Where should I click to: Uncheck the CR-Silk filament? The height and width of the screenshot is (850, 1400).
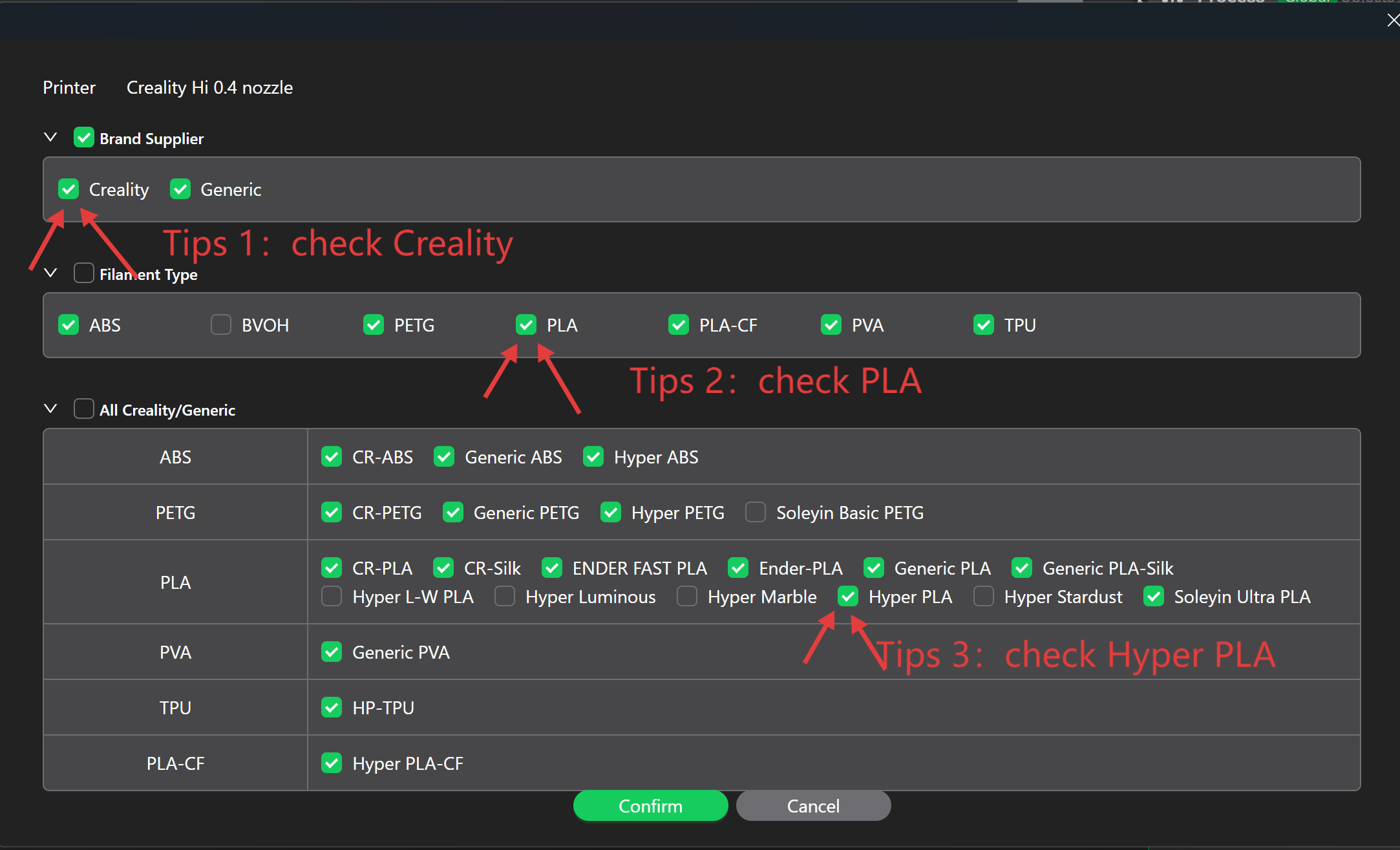click(x=443, y=568)
